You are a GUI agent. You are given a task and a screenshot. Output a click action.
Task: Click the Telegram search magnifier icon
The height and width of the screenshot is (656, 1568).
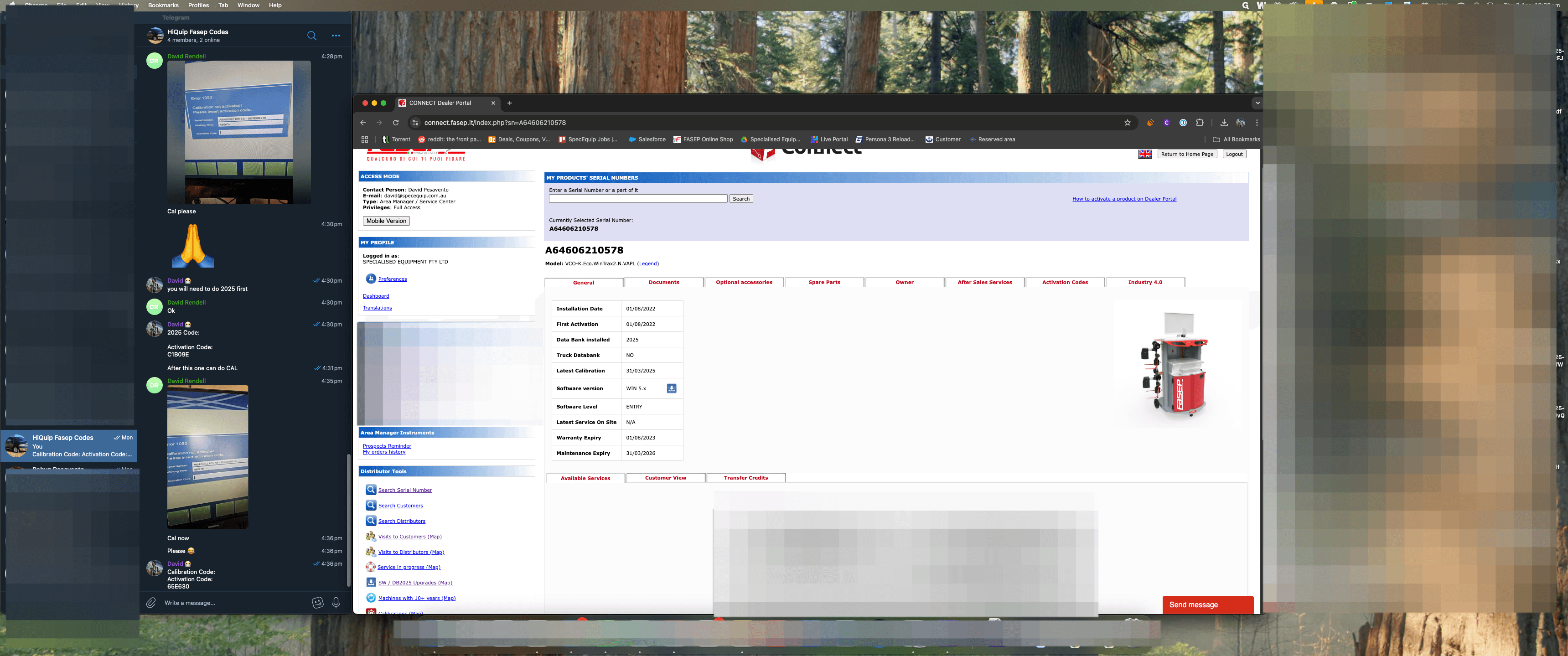[312, 35]
